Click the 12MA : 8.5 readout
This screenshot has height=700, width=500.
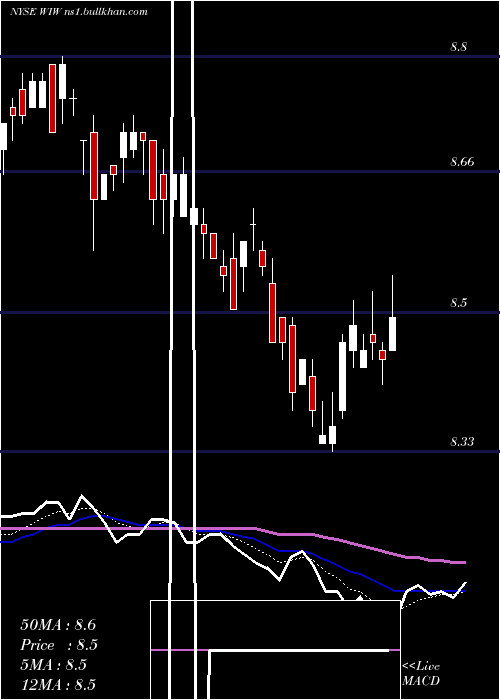click(x=58, y=684)
